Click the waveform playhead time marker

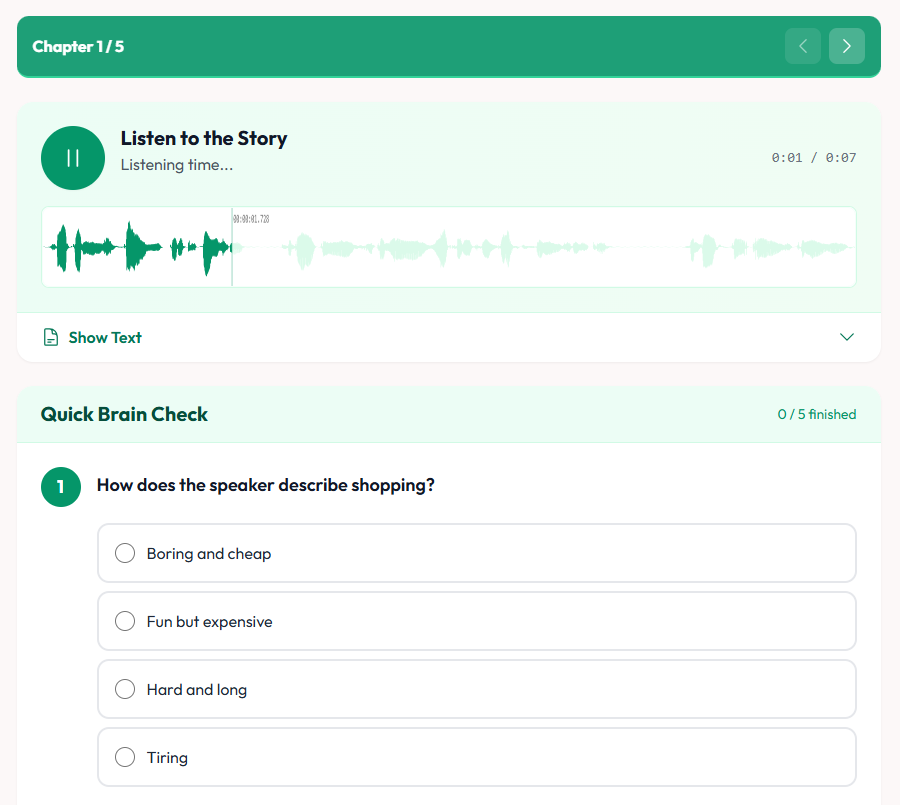click(x=251, y=219)
